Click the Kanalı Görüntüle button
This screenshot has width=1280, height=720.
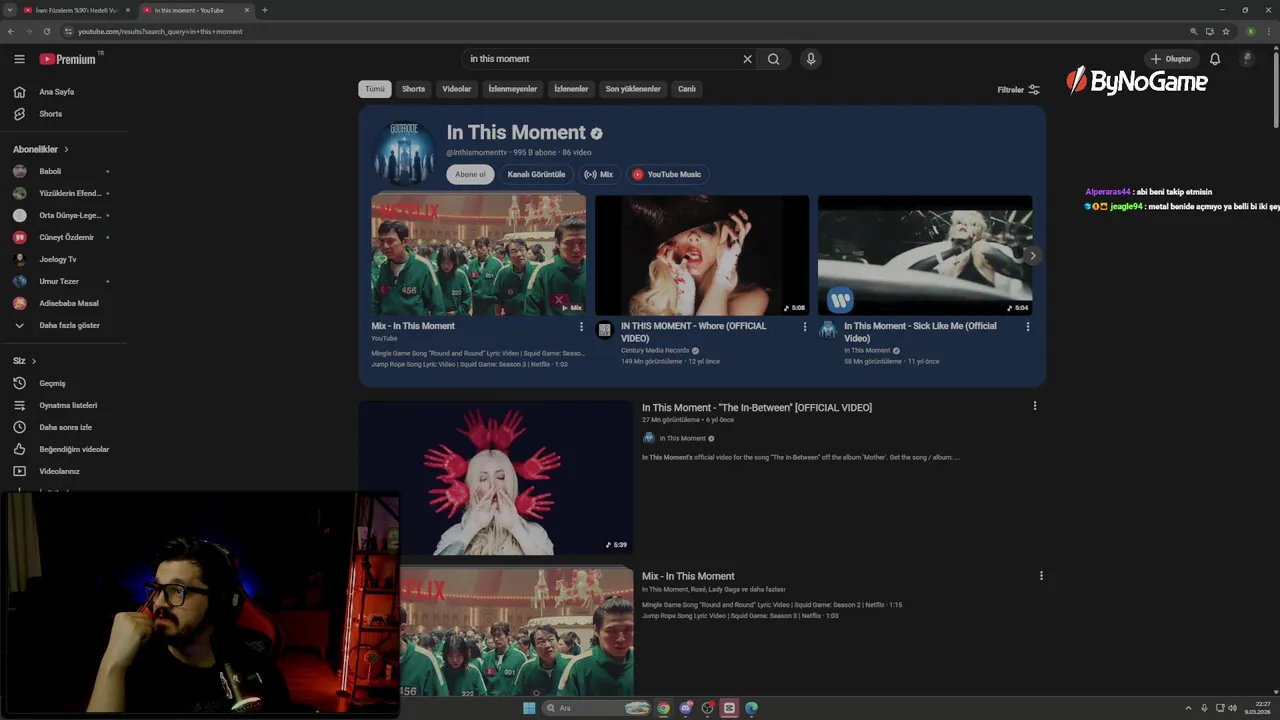click(536, 174)
